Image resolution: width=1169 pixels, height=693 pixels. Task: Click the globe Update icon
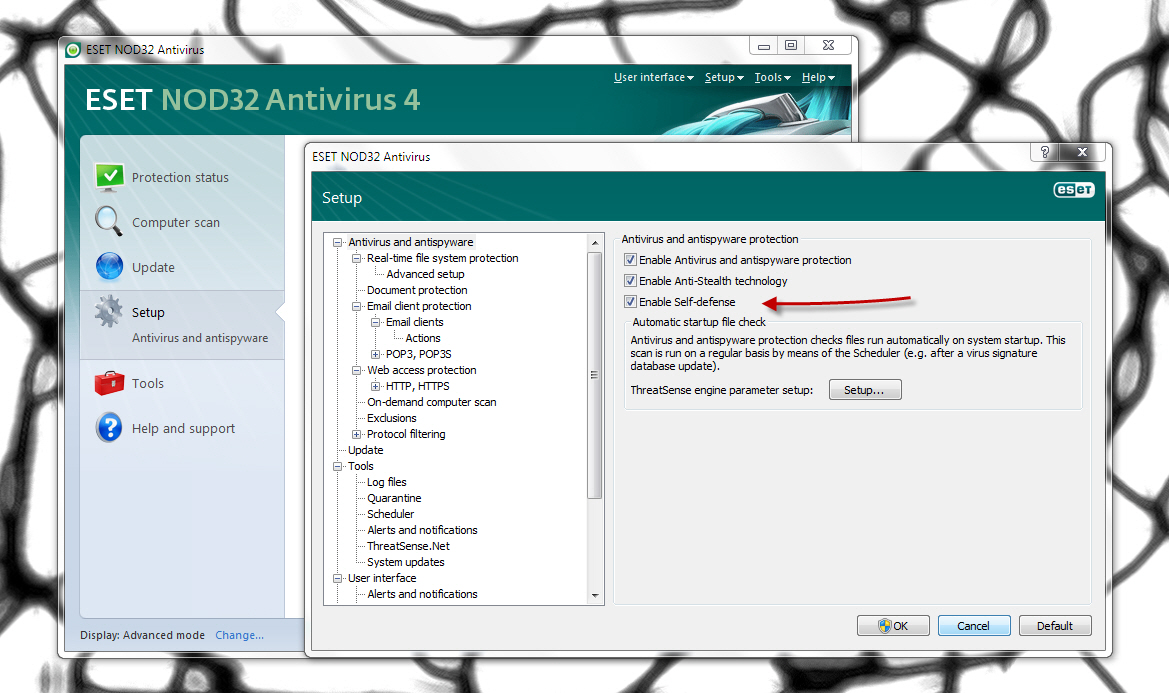(x=110, y=267)
